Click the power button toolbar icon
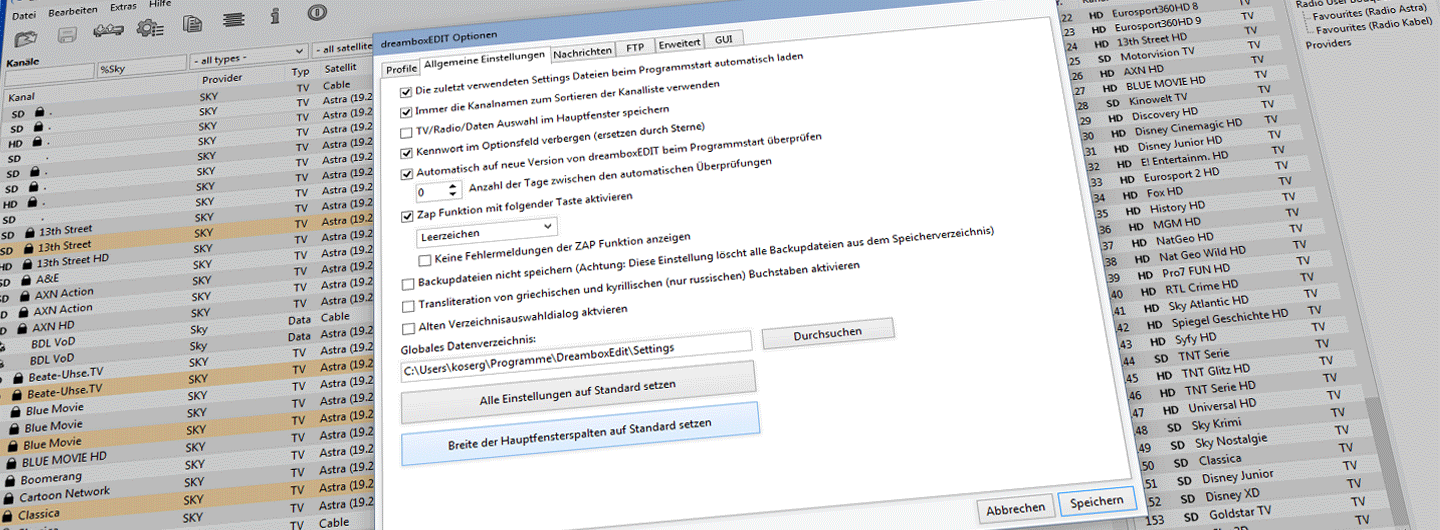The width and height of the screenshot is (1440, 530). 317,13
